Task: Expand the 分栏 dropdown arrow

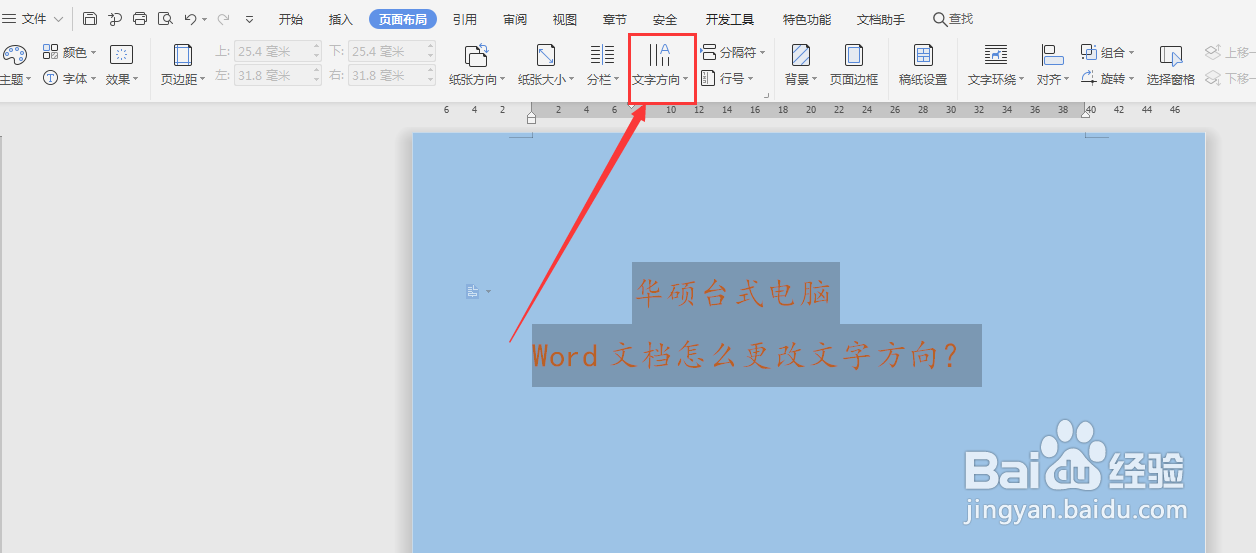Action: click(x=616, y=80)
